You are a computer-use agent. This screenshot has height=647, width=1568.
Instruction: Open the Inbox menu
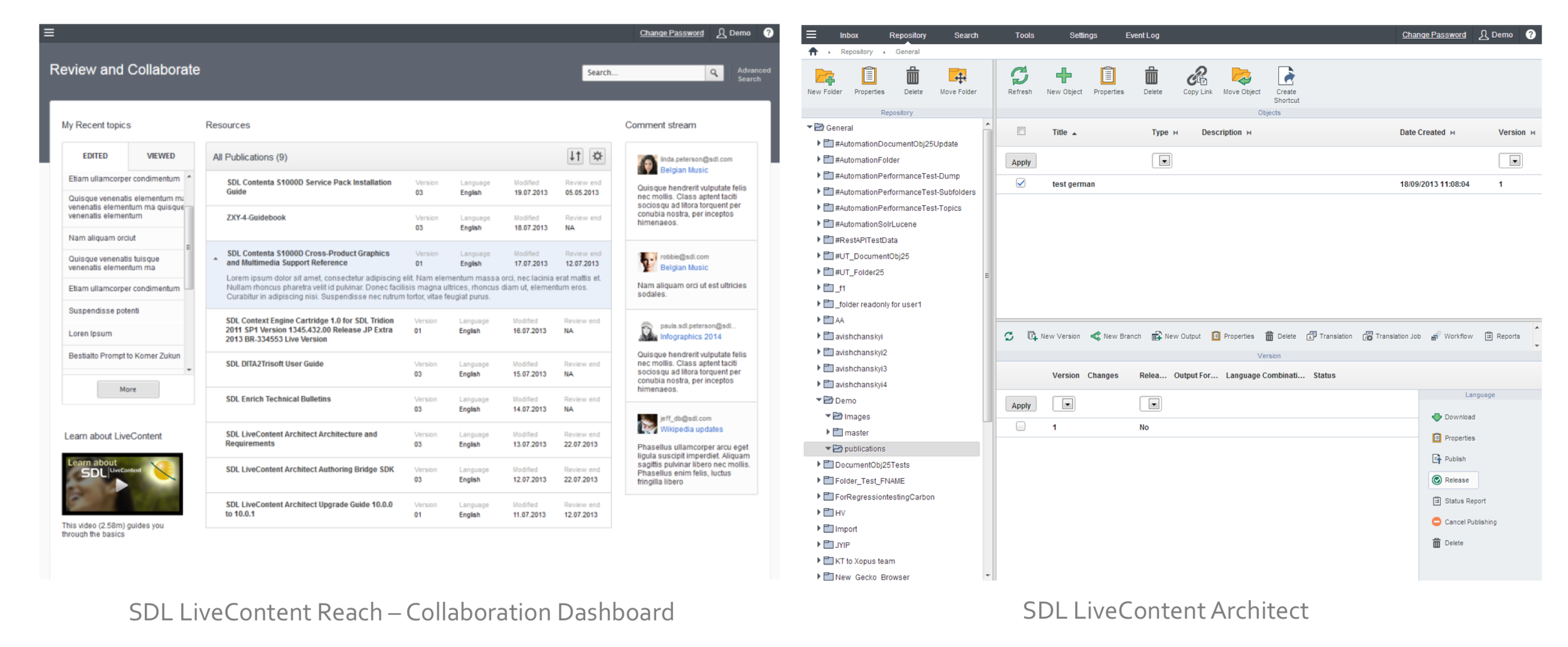pos(849,35)
